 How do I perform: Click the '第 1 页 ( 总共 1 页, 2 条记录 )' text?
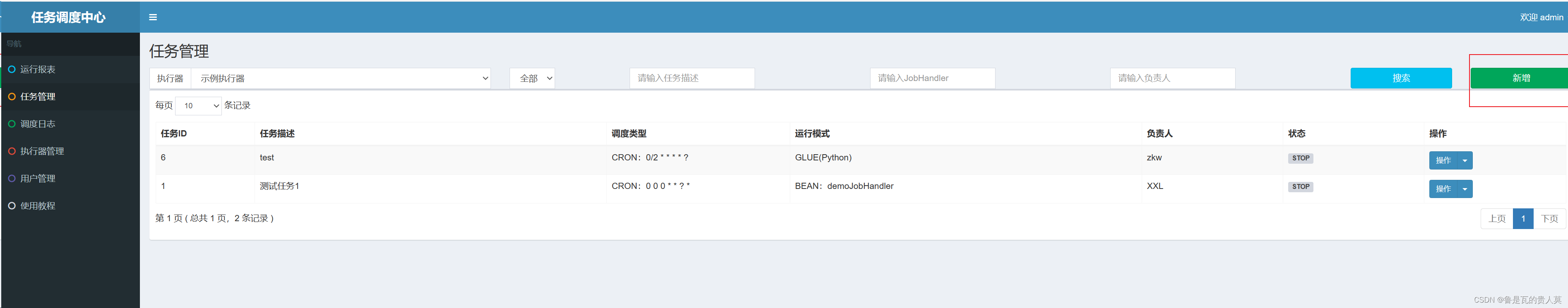(x=214, y=218)
